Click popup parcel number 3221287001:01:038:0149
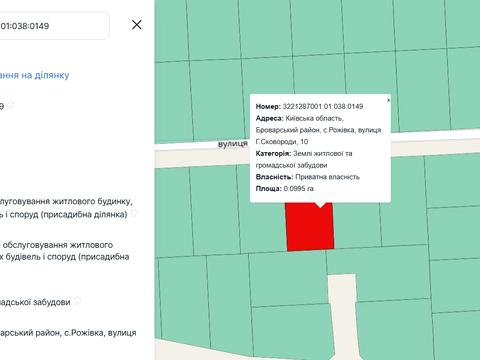The image size is (480, 360). point(323,107)
